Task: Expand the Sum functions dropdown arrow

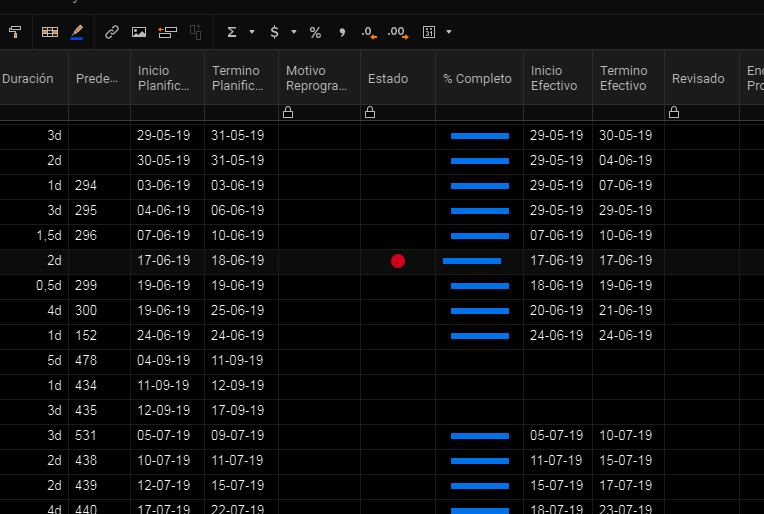Action: (x=252, y=32)
